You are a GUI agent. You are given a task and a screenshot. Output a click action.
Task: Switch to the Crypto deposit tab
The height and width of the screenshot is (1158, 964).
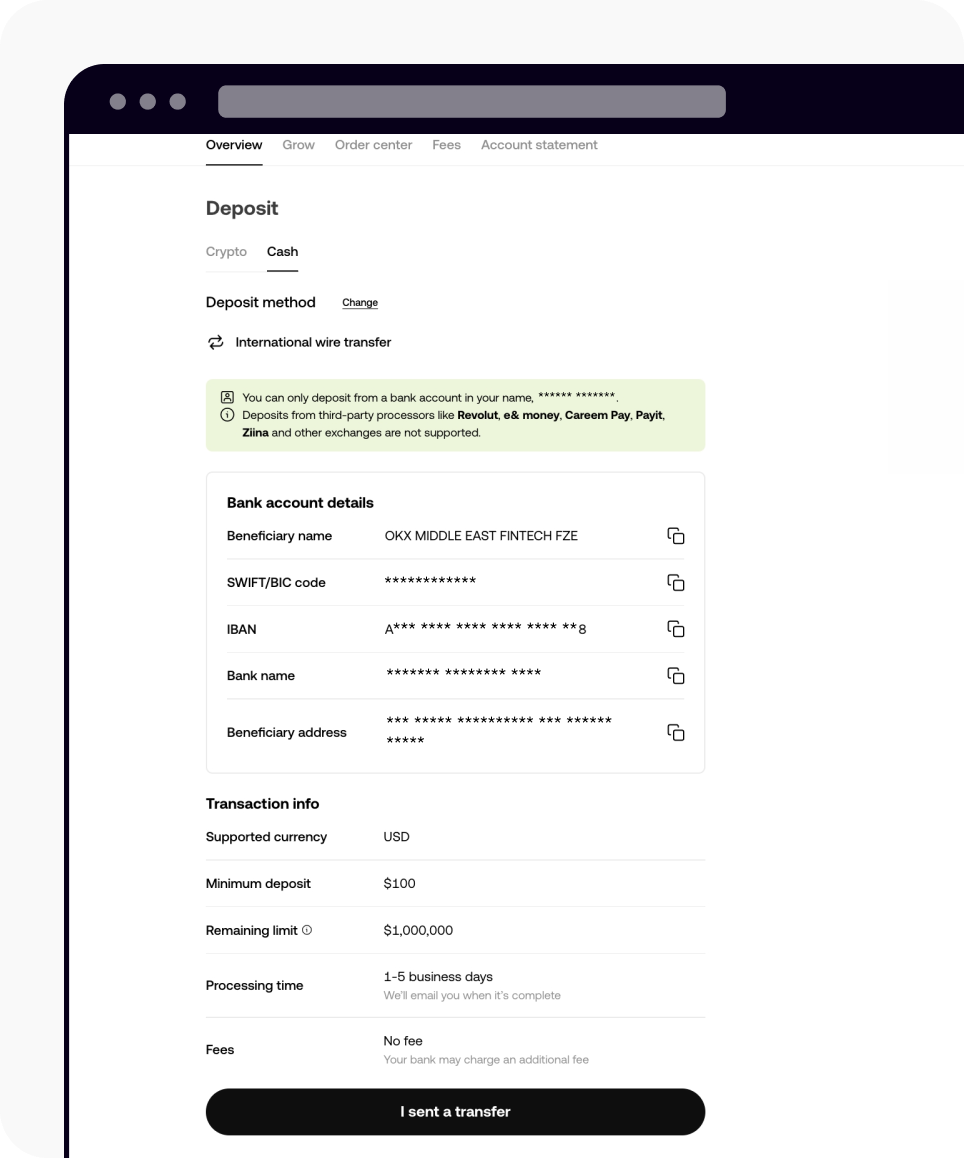[x=226, y=252]
